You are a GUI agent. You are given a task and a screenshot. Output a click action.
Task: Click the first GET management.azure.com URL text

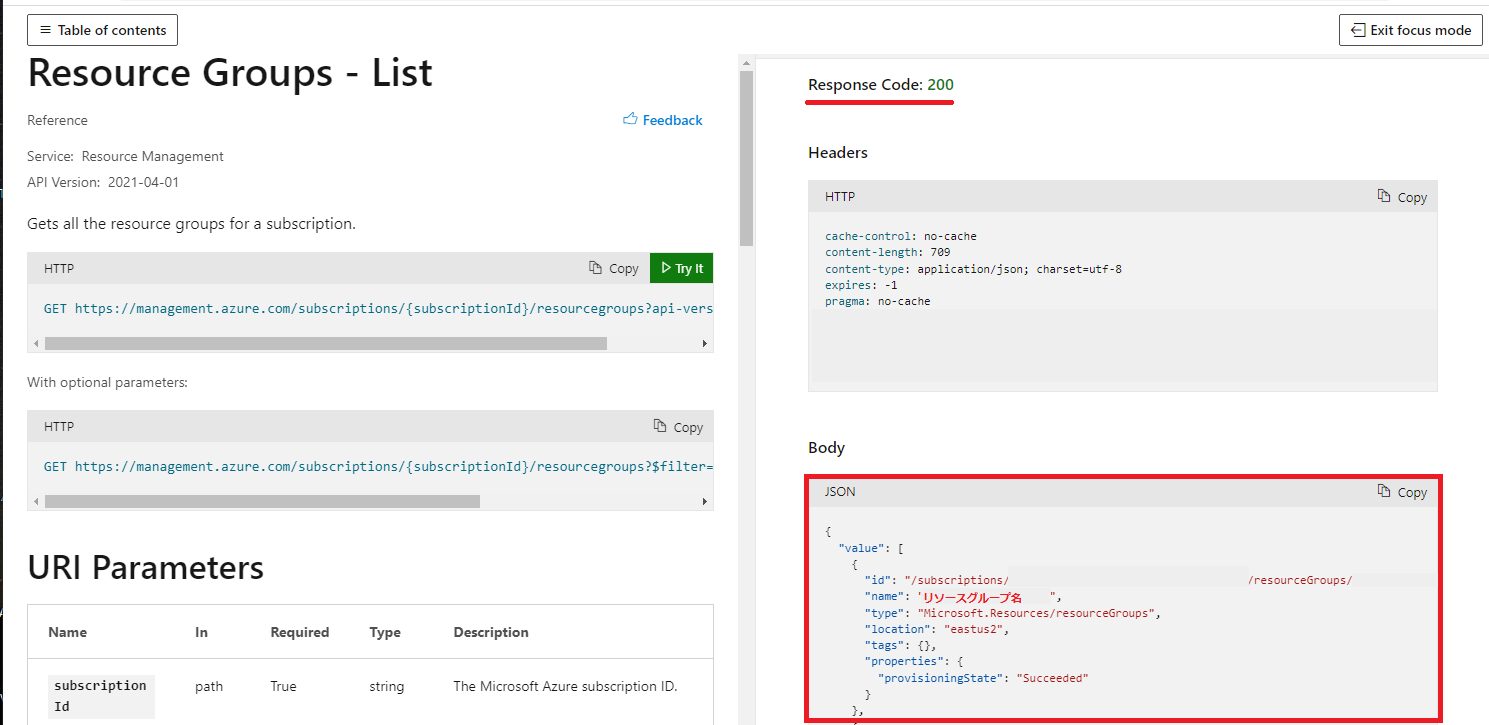click(x=394, y=309)
